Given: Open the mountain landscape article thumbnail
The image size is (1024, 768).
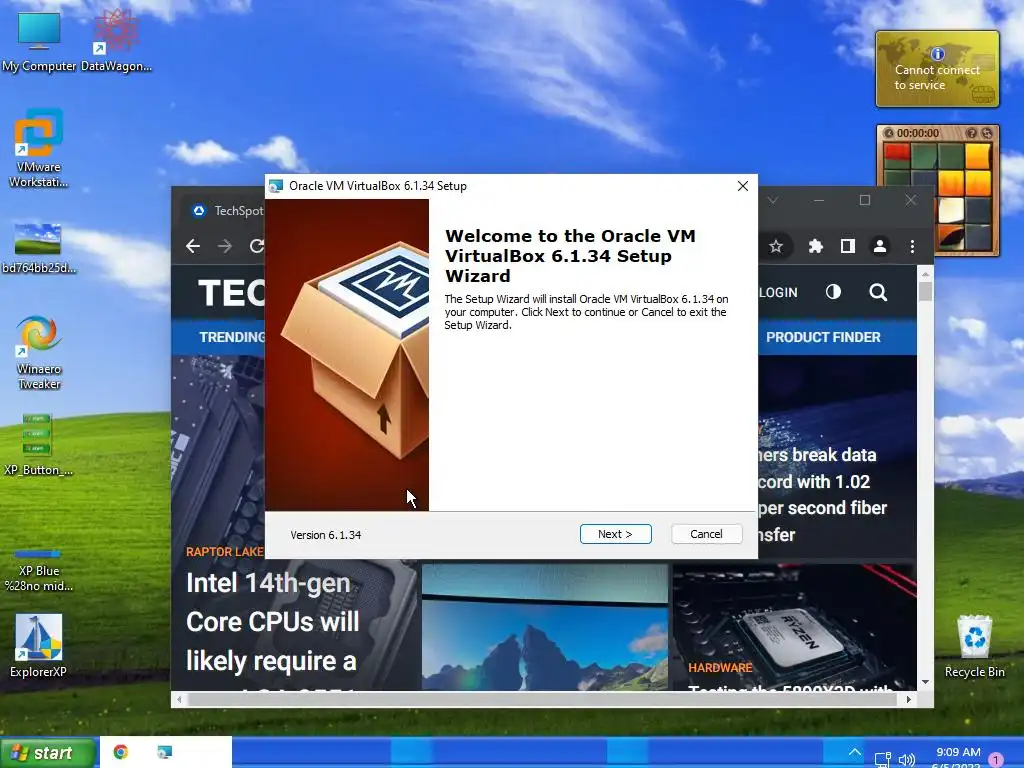Looking at the screenshot, I should coord(545,627).
